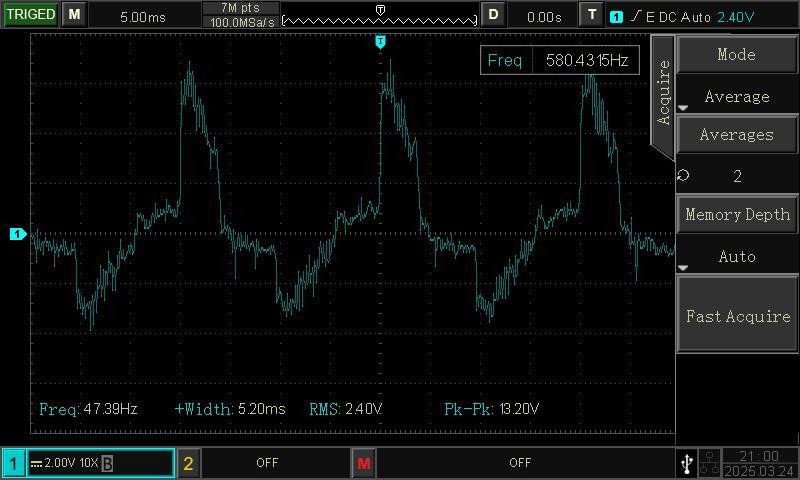Click the math channel OFF status
The width and height of the screenshot is (800, 480).
pyautogui.click(x=520, y=463)
